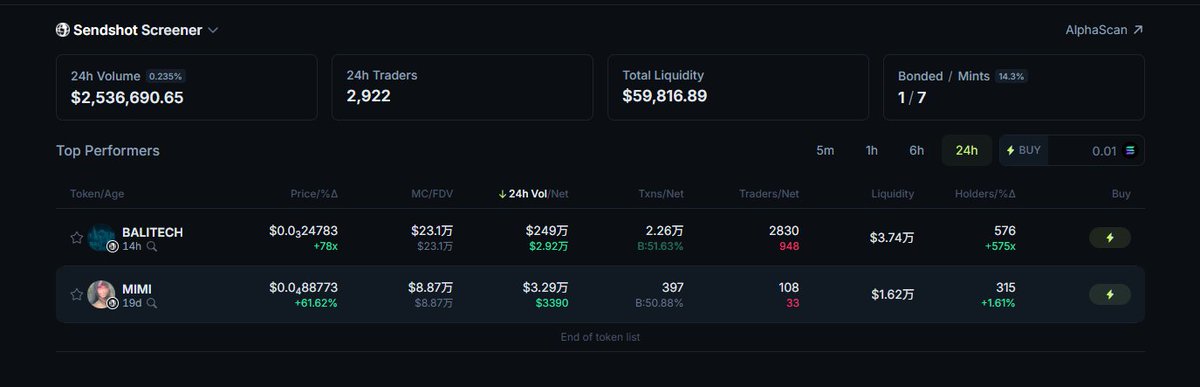Image resolution: width=1200 pixels, height=387 pixels.
Task: Click the Sendshot Screener globe icon
Action: pos(63,30)
